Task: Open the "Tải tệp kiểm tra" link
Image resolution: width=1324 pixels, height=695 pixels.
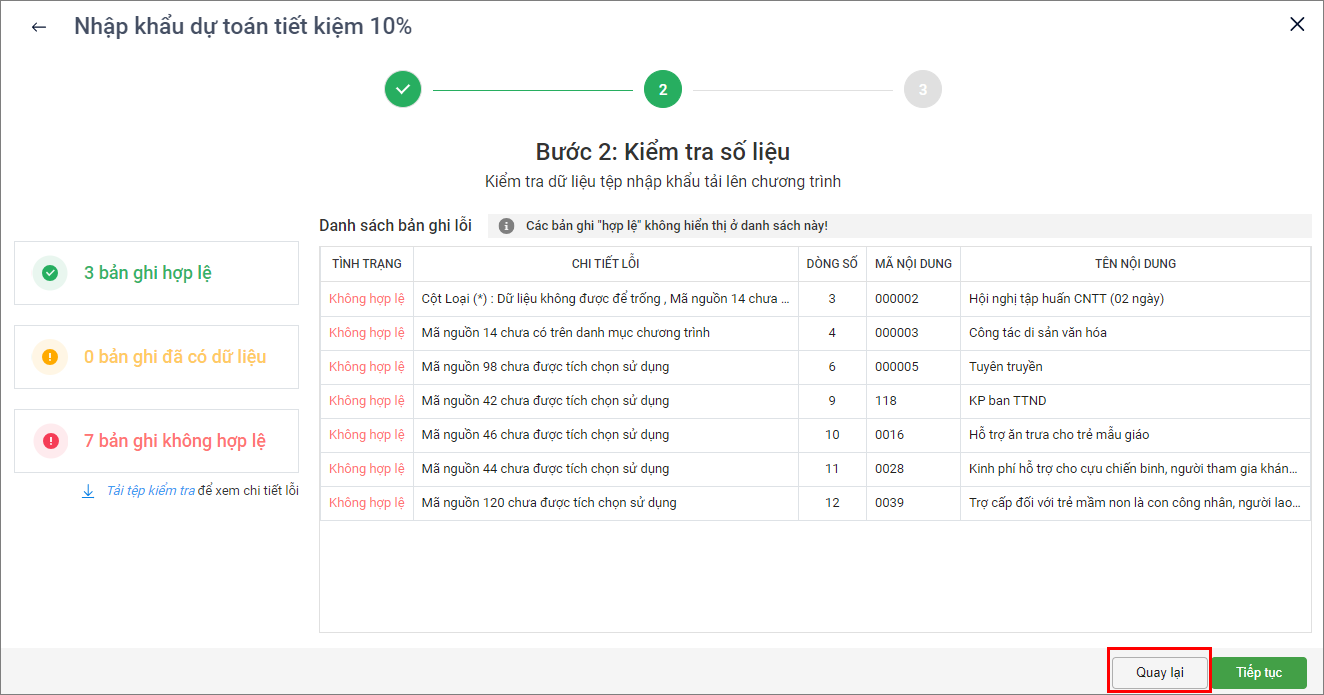Action: (x=150, y=491)
